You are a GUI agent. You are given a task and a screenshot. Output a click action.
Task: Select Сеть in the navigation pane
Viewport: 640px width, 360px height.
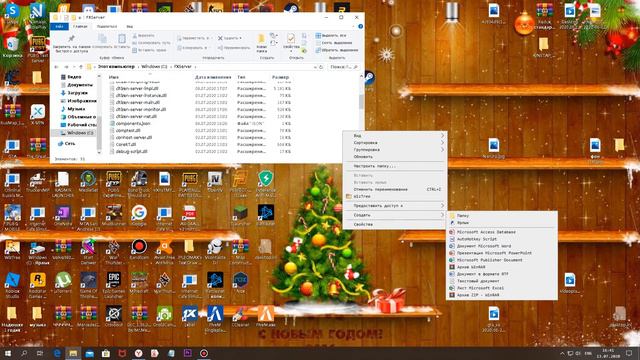[66, 144]
